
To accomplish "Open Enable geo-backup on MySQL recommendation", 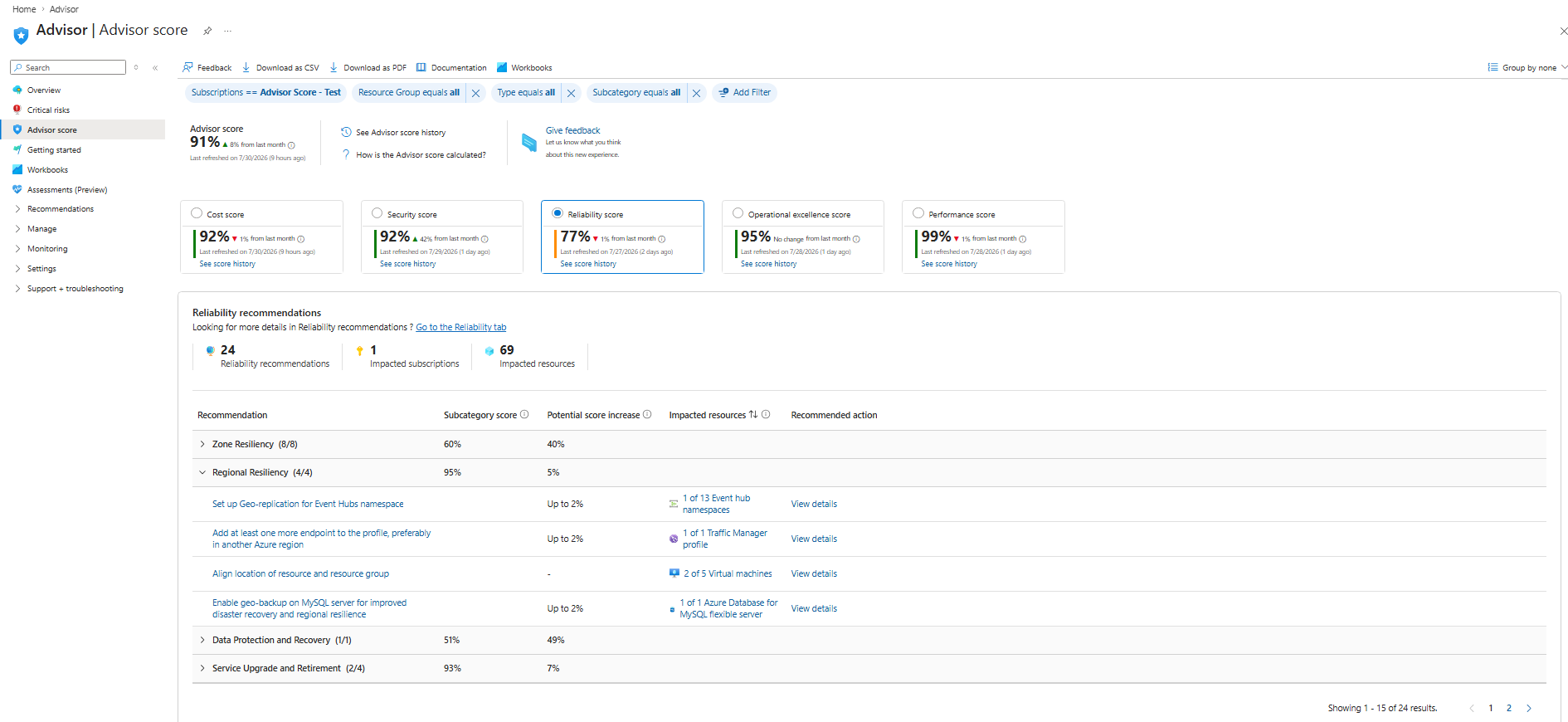I will (x=309, y=609).
